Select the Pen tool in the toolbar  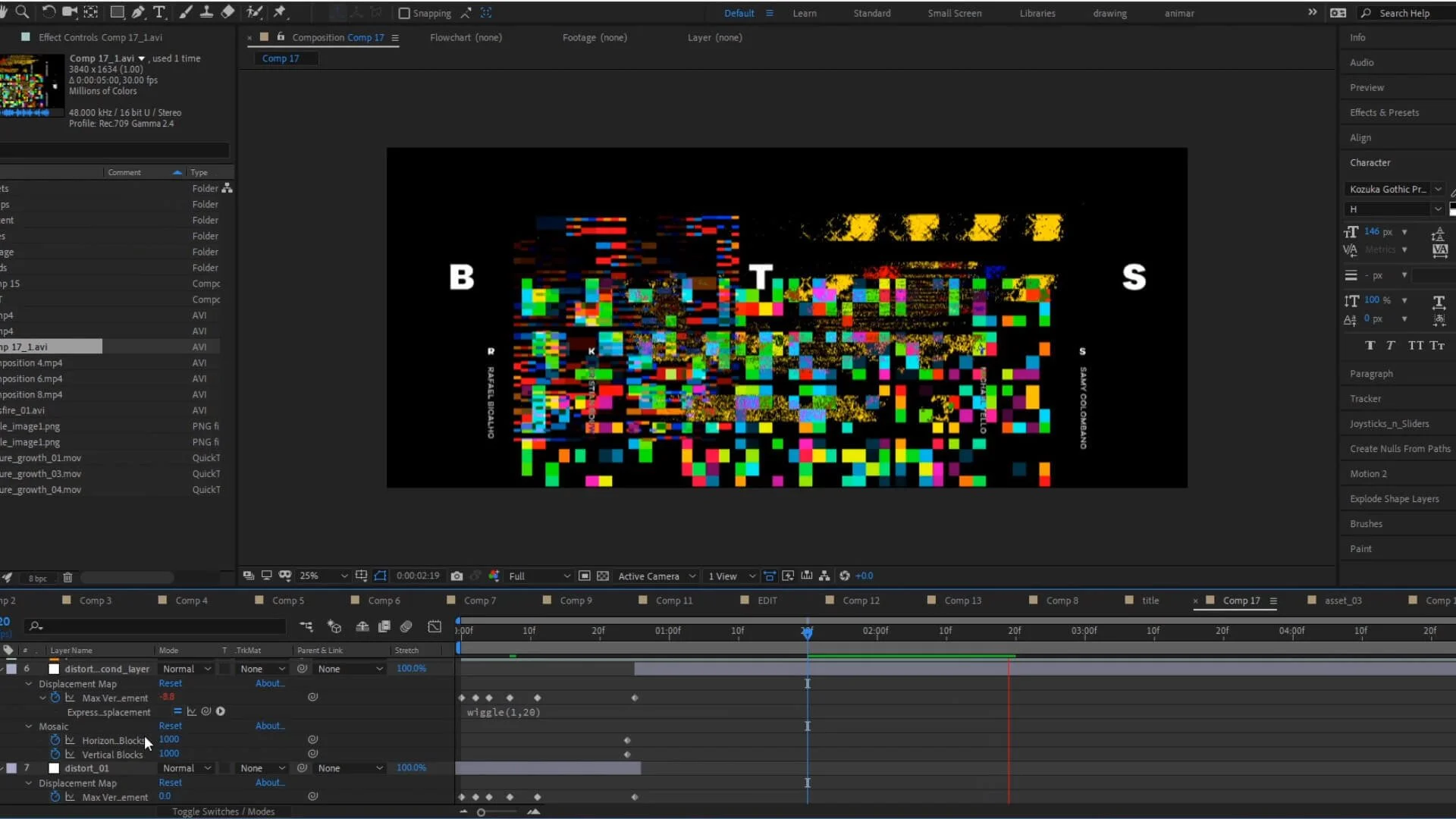pos(138,12)
